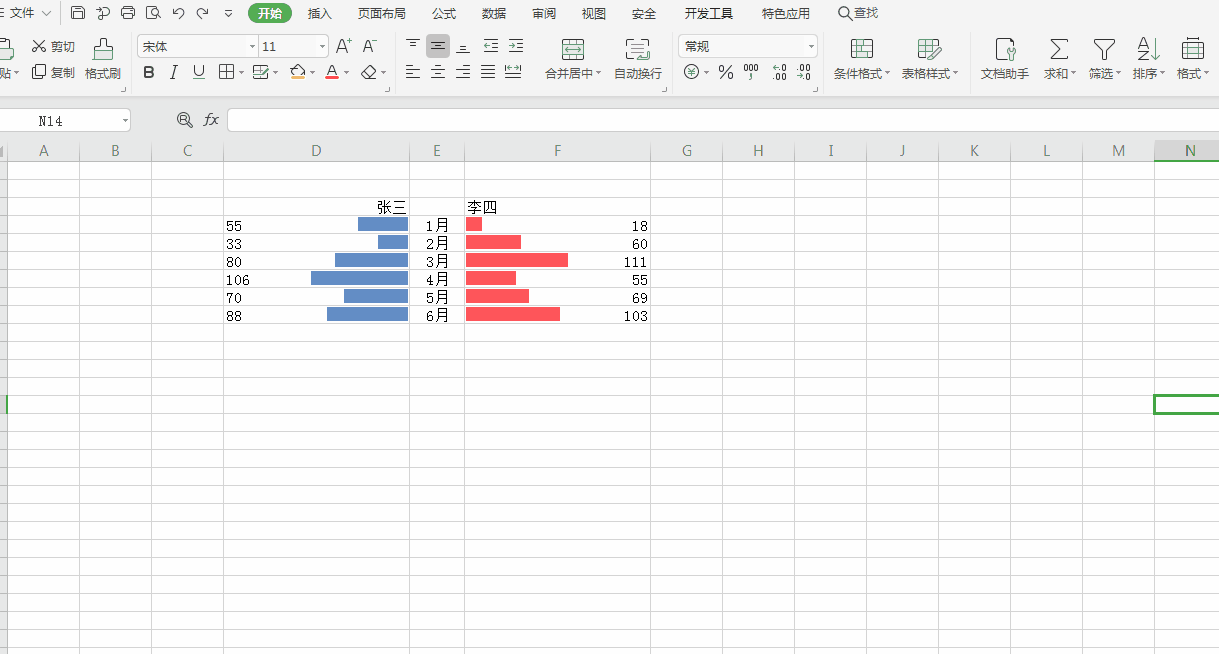Apply thousands separator format

751,72
